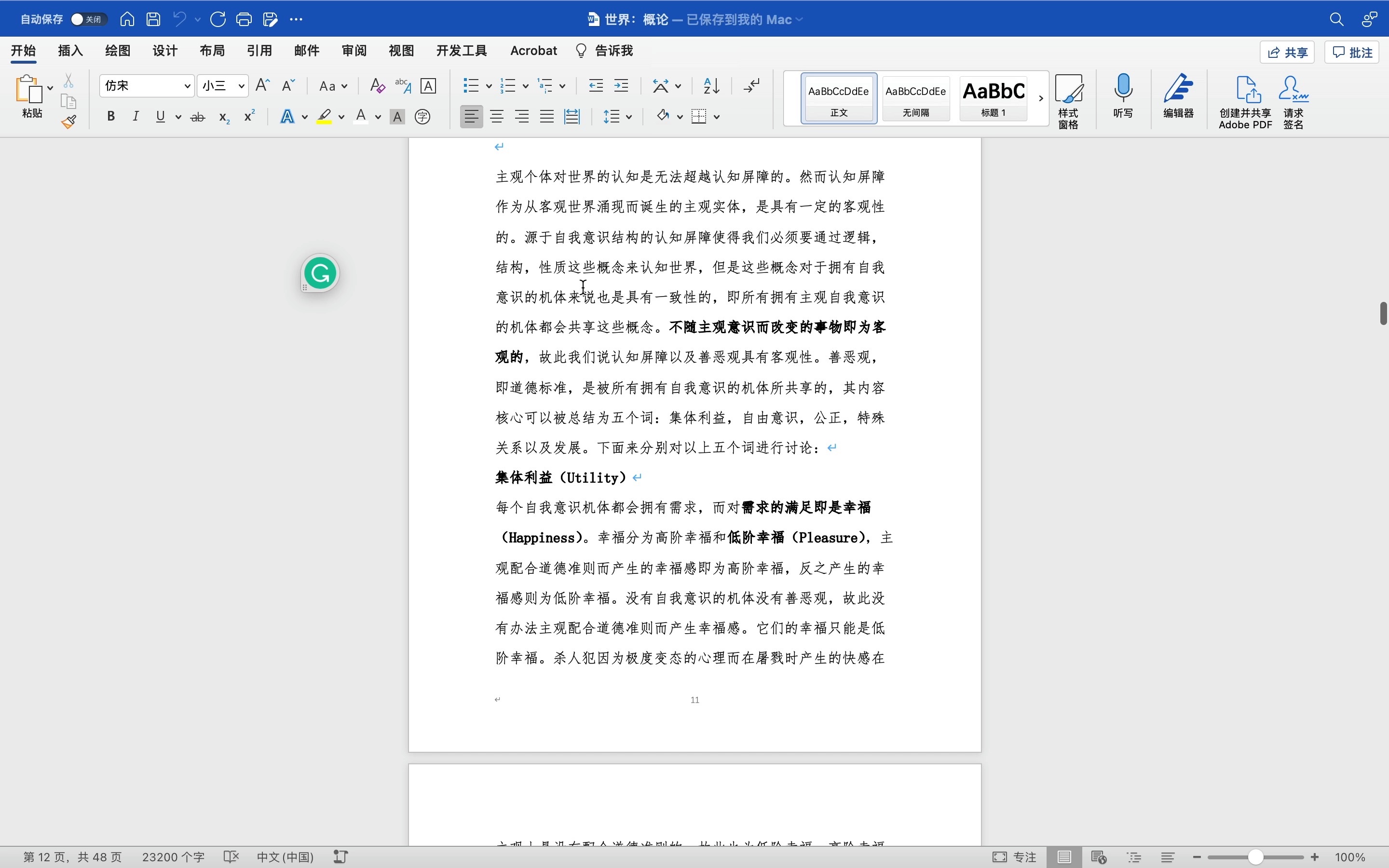Activate the Format Painter brush
Viewport: 1389px width, 868px height.
69,122
